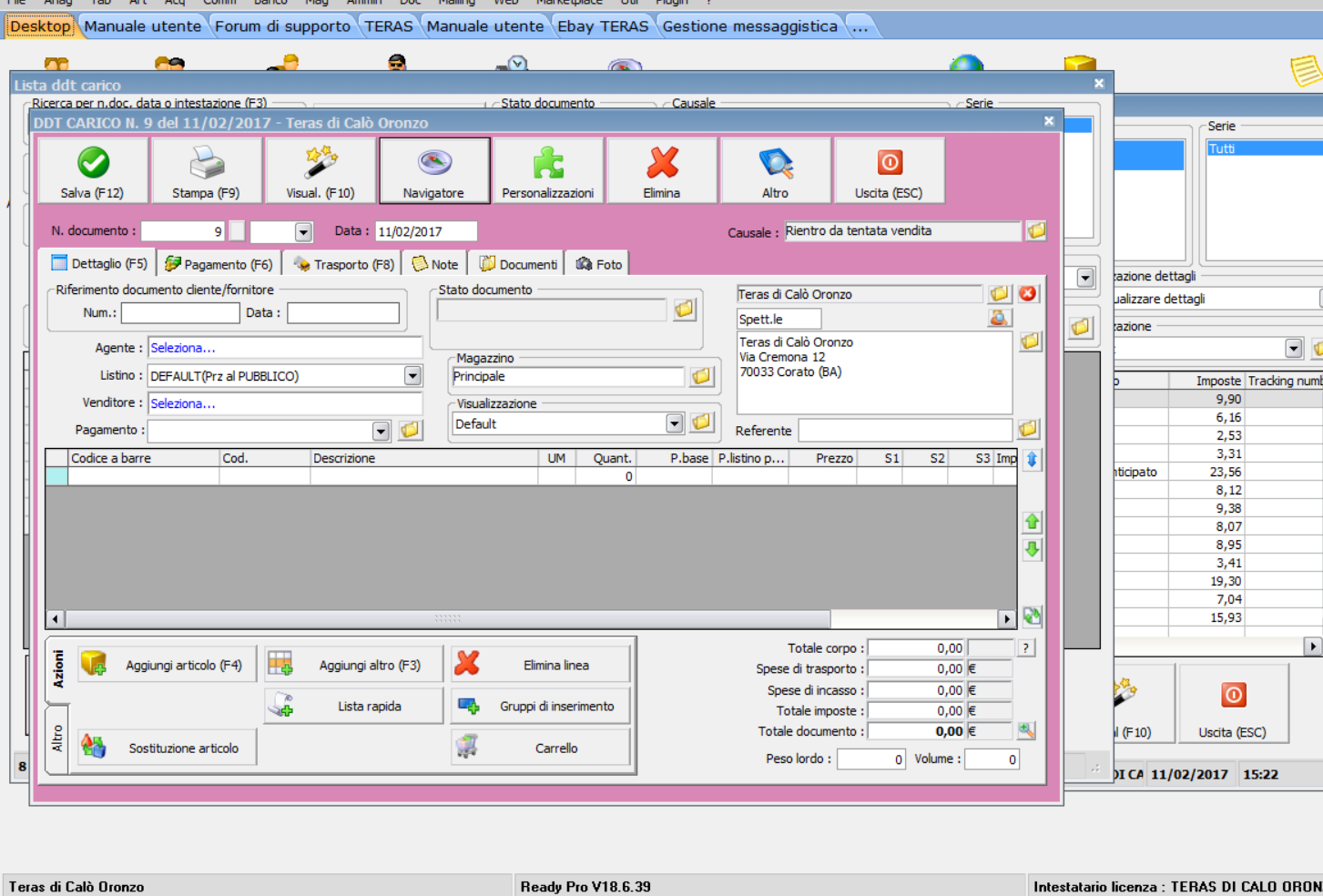Switch to the vertical Altro actions tab
Viewport: 1323px width, 896px height.
tap(57, 738)
